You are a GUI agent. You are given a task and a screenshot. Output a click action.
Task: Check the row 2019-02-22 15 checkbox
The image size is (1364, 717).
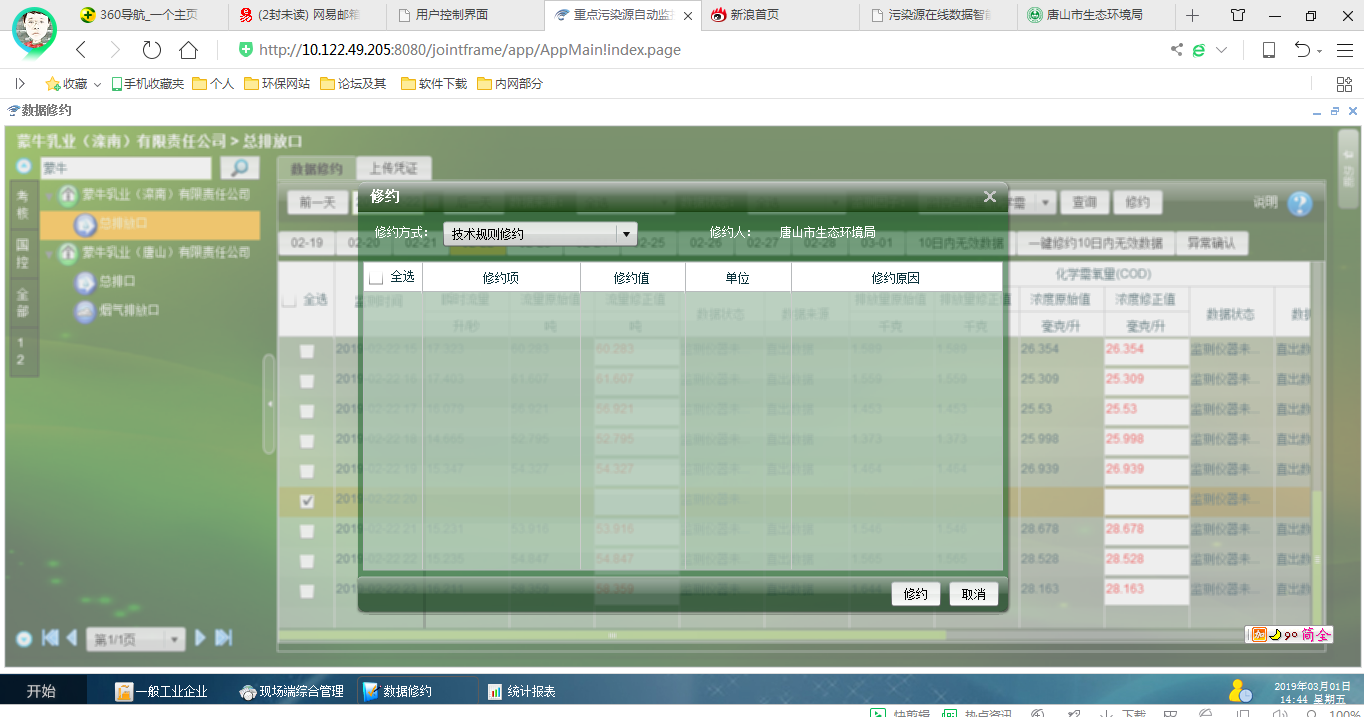[x=307, y=351]
